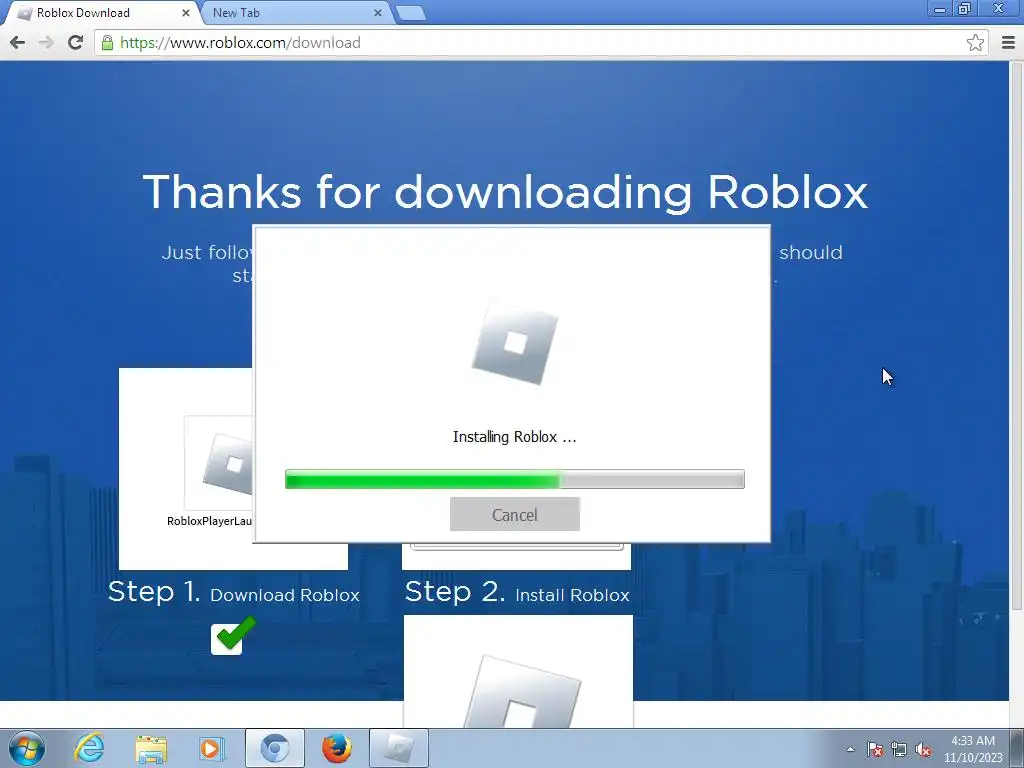Viewport: 1024px width, 768px height.
Task: Launch Firefox from taskbar
Action: pos(336,748)
